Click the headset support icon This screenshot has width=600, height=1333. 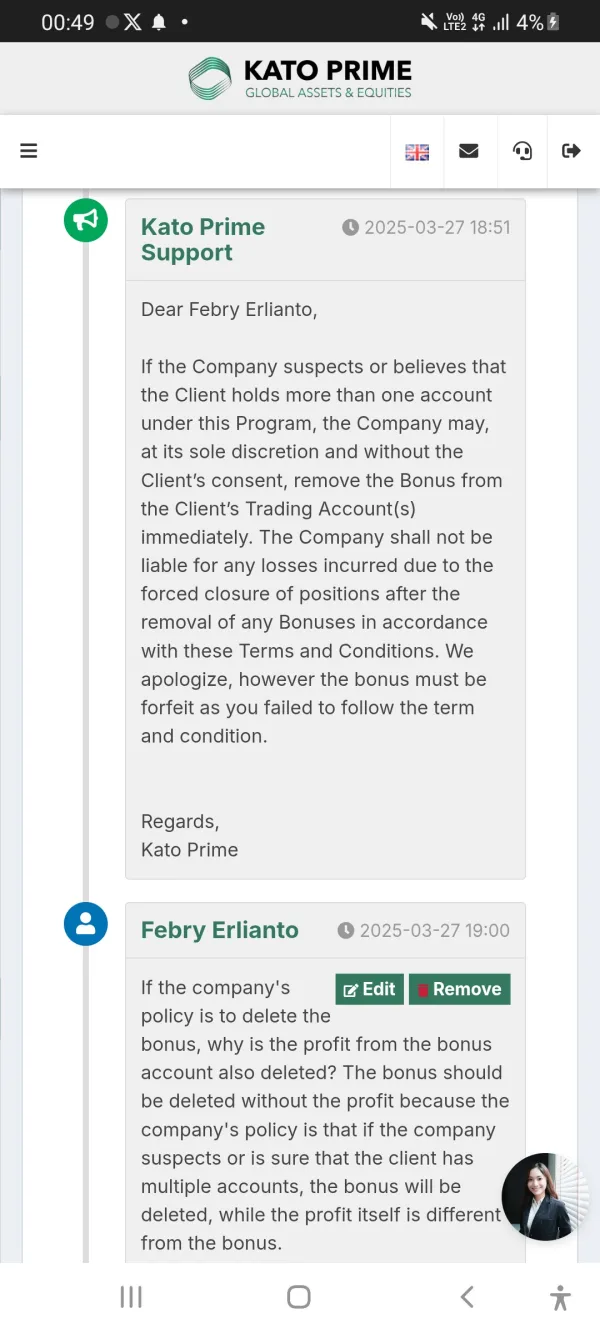click(x=522, y=151)
